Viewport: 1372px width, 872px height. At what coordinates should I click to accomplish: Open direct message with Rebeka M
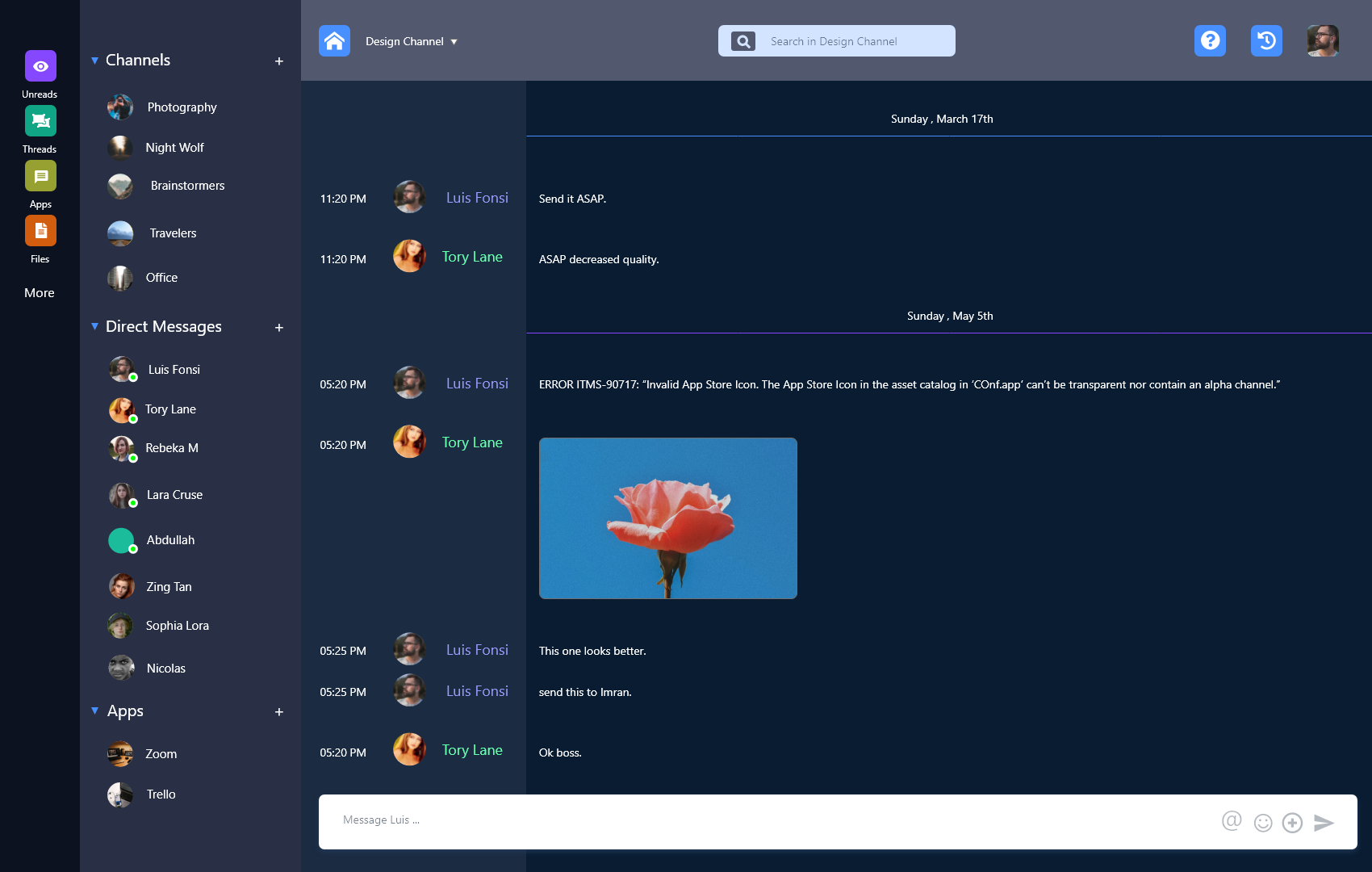[171, 448]
